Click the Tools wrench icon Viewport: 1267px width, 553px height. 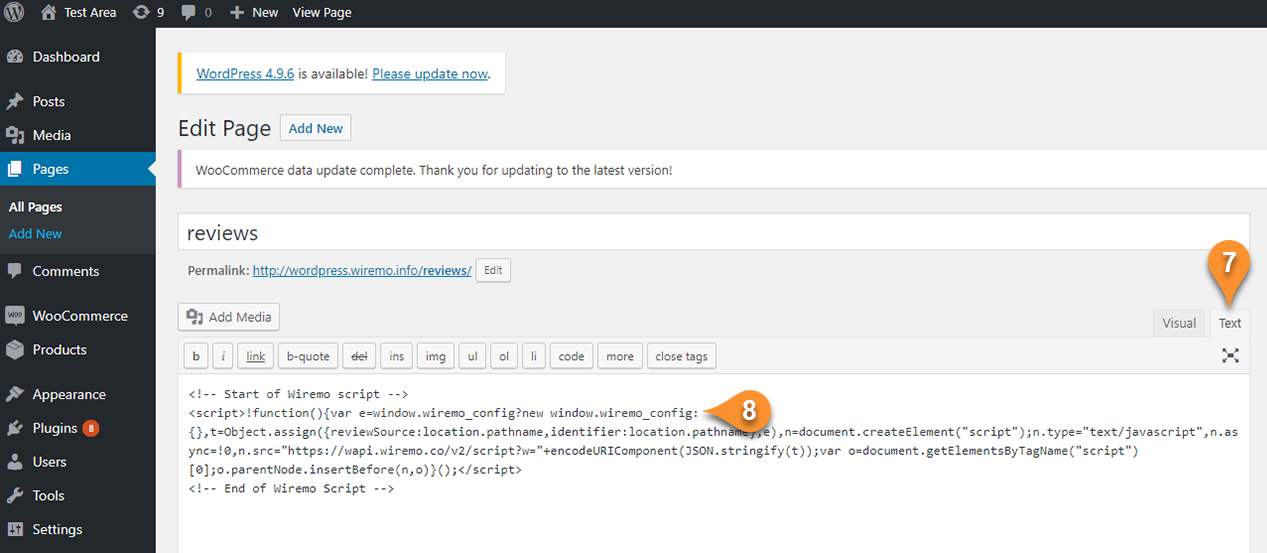(15, 495)
